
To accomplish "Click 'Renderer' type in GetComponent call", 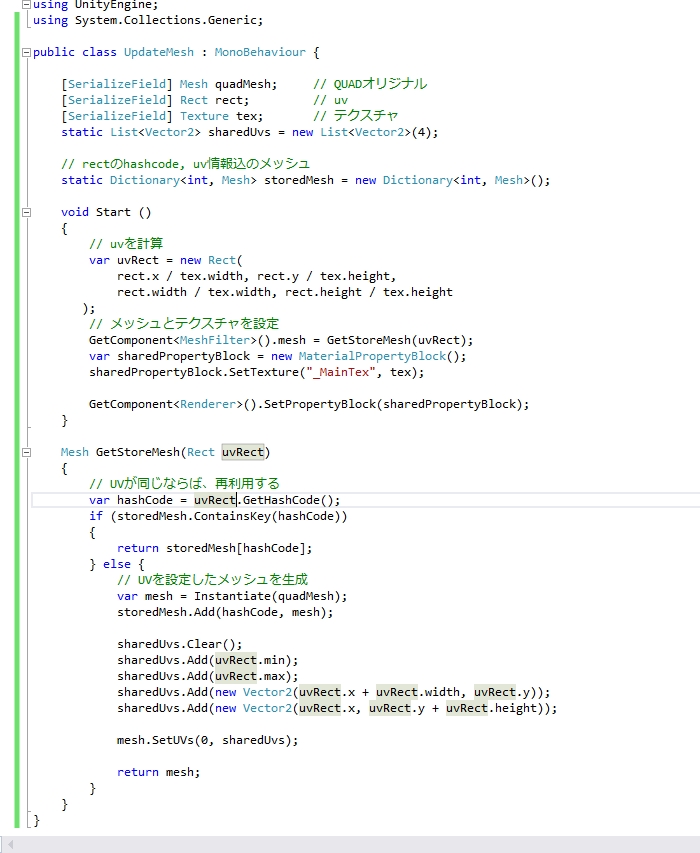I will click(207, 404).
